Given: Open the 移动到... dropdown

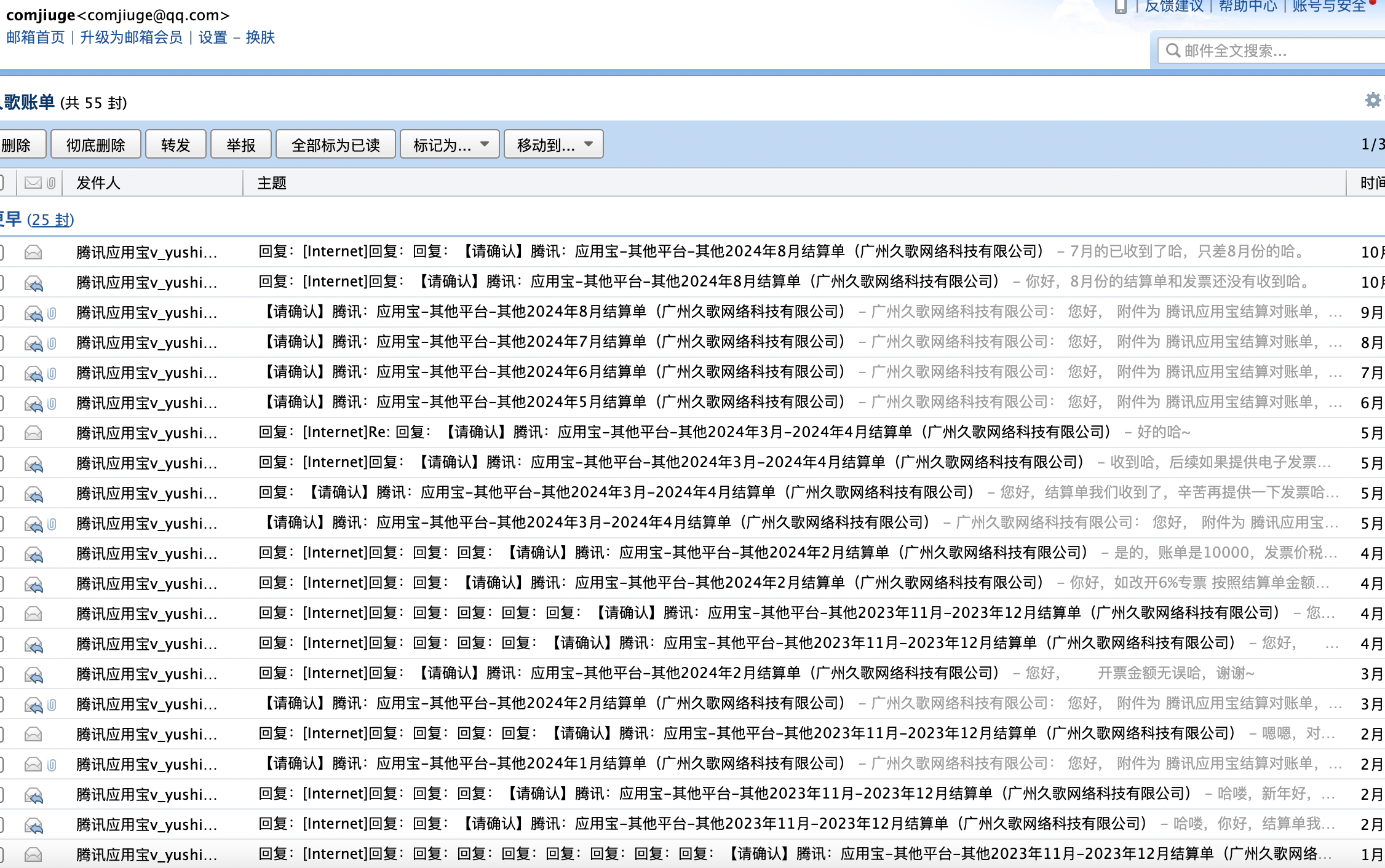Looking at the screenshot, I should pyautogui.click(x=554, y=144).
